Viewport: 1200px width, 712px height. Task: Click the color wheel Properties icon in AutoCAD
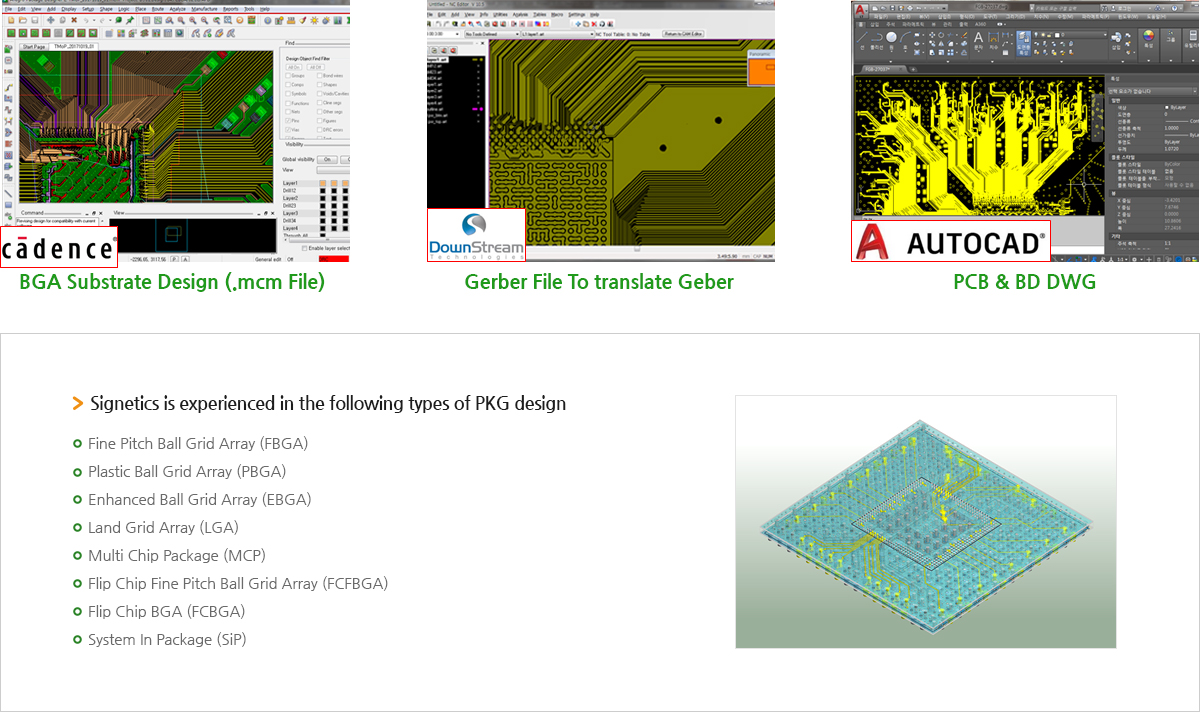1148,37
